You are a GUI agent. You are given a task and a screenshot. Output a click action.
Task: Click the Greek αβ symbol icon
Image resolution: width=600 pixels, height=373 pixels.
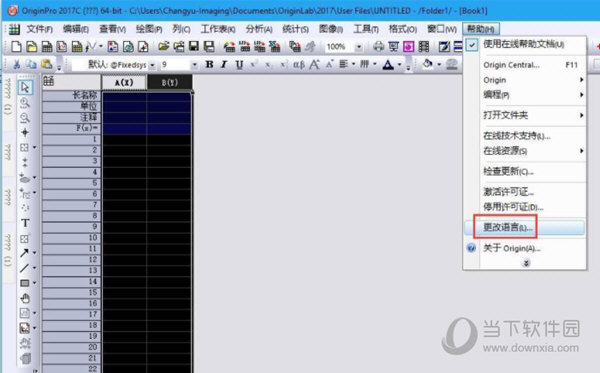click(x=299, y=65)
